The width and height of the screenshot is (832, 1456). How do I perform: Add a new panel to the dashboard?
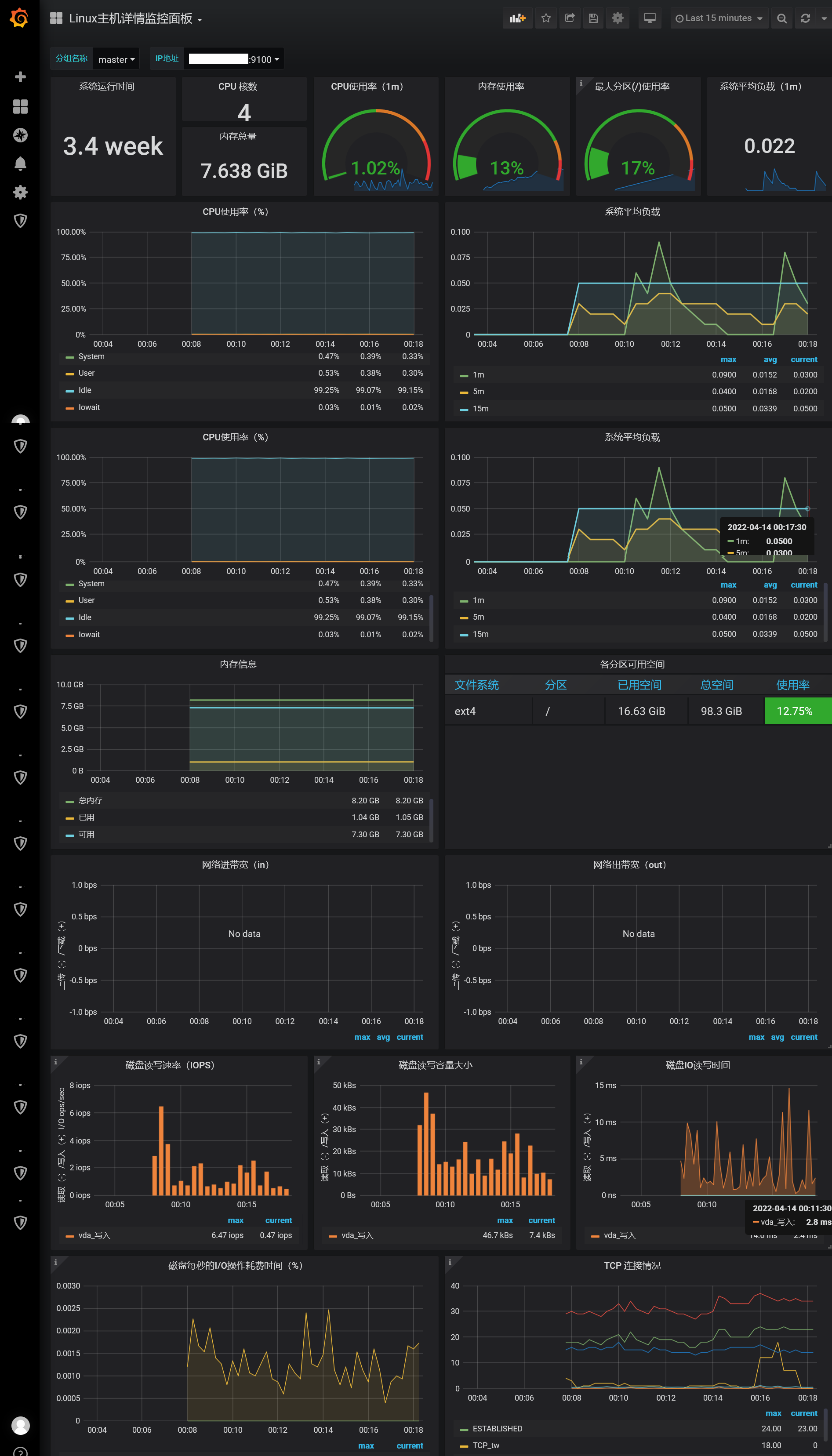[517, 18]
